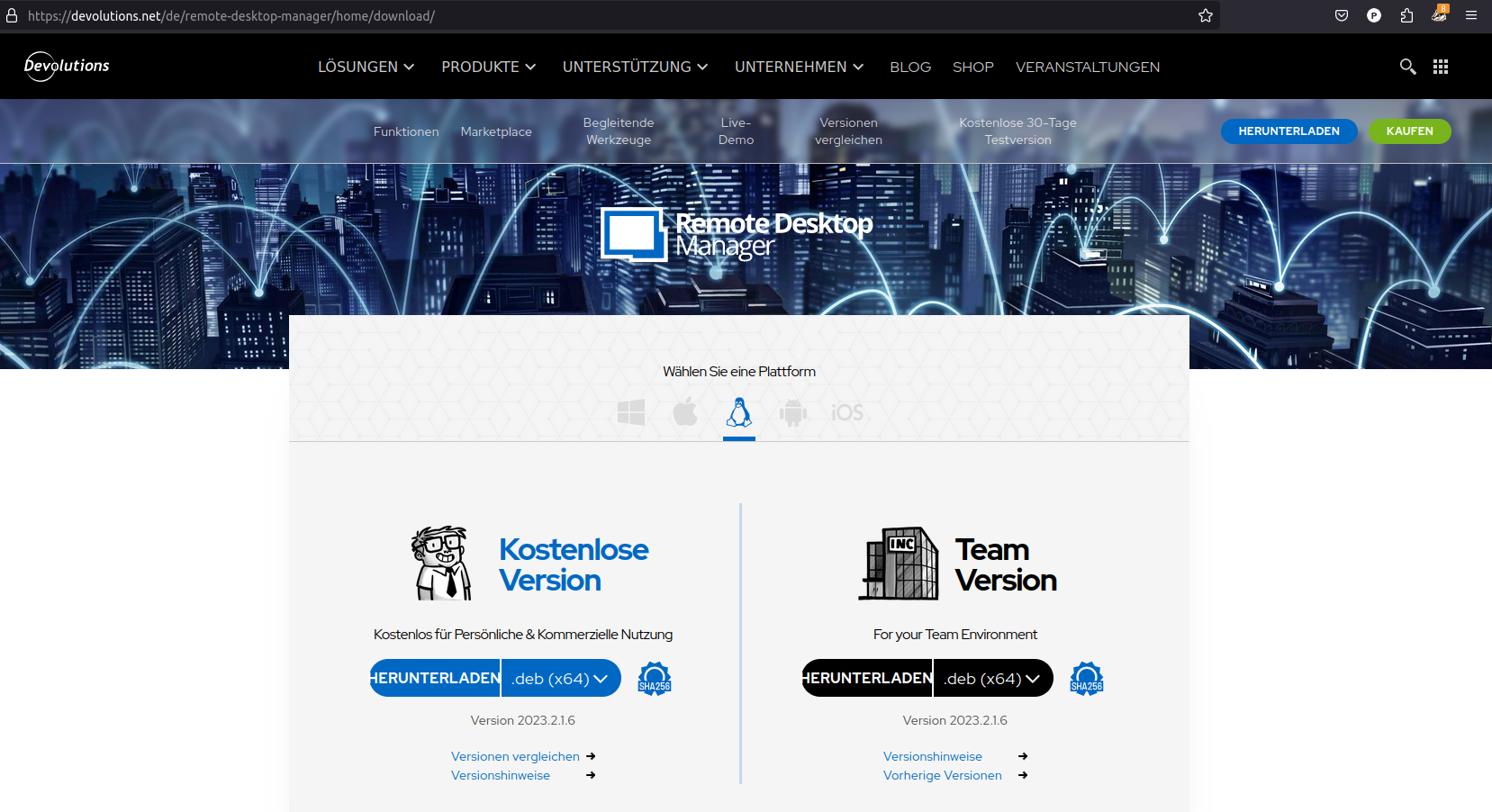The height and width of the screenshot is (812, 1492).
Task: Expand the .deb (x64) dropdown for Team version
Action: tap(992, 679)
